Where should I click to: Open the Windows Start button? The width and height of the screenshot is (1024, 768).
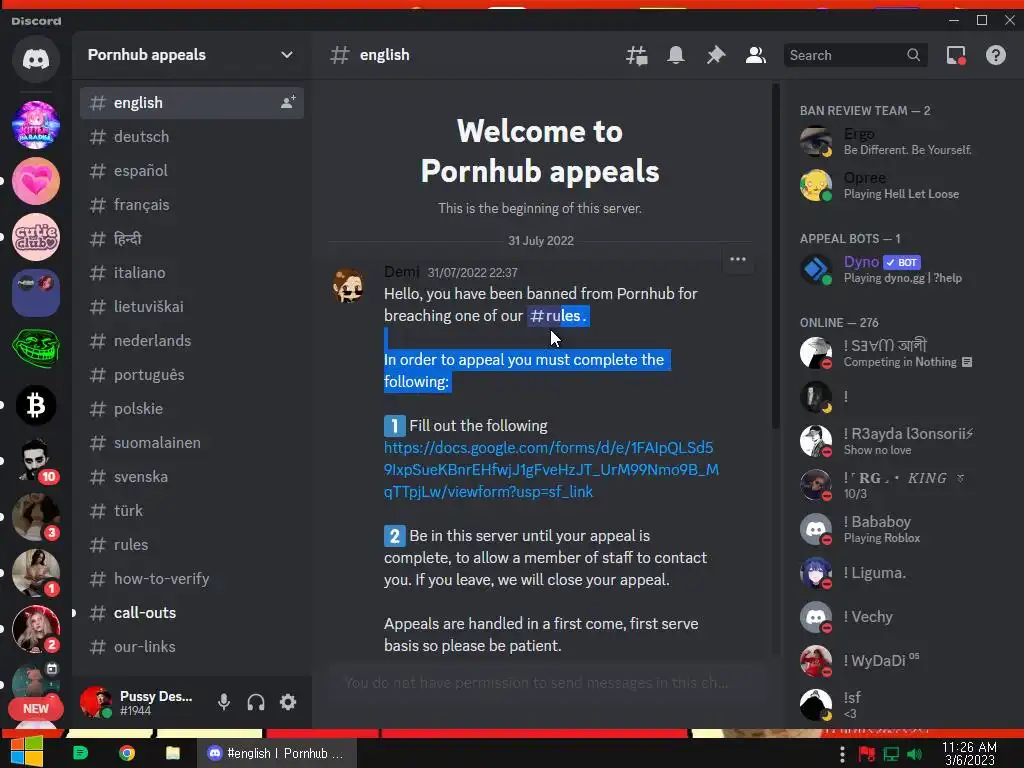pos(27,752)
